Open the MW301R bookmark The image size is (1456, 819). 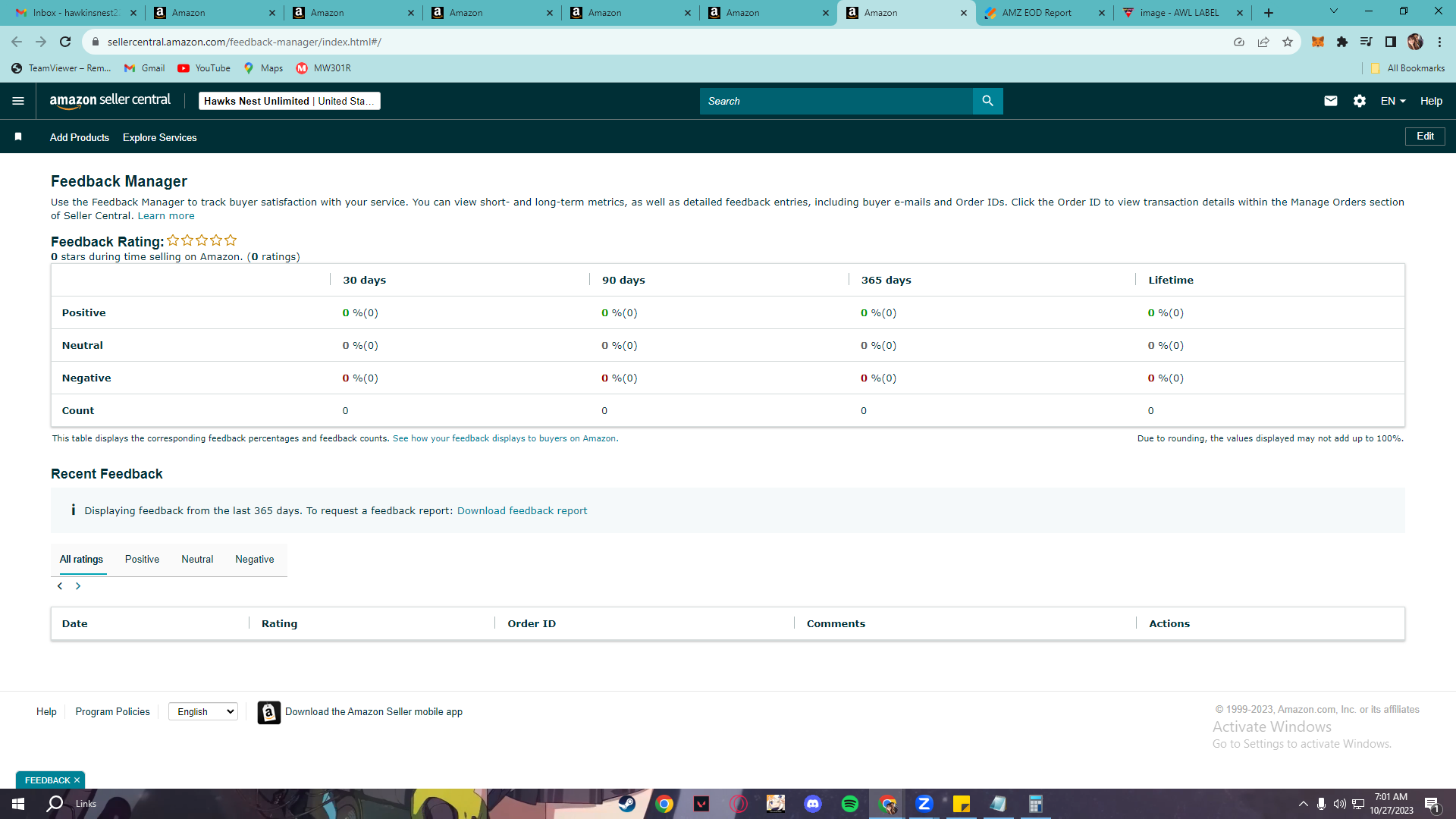pos(324,68)
